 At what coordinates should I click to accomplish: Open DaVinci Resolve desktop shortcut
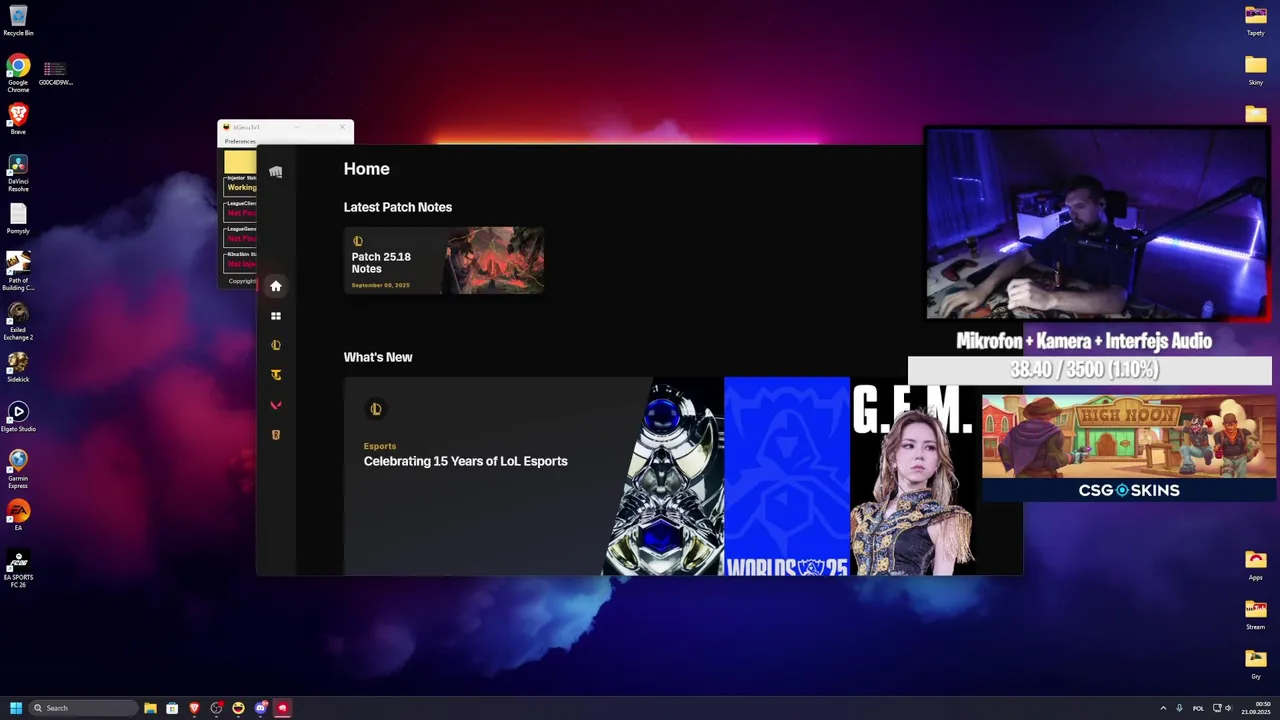tap(18, 172)
